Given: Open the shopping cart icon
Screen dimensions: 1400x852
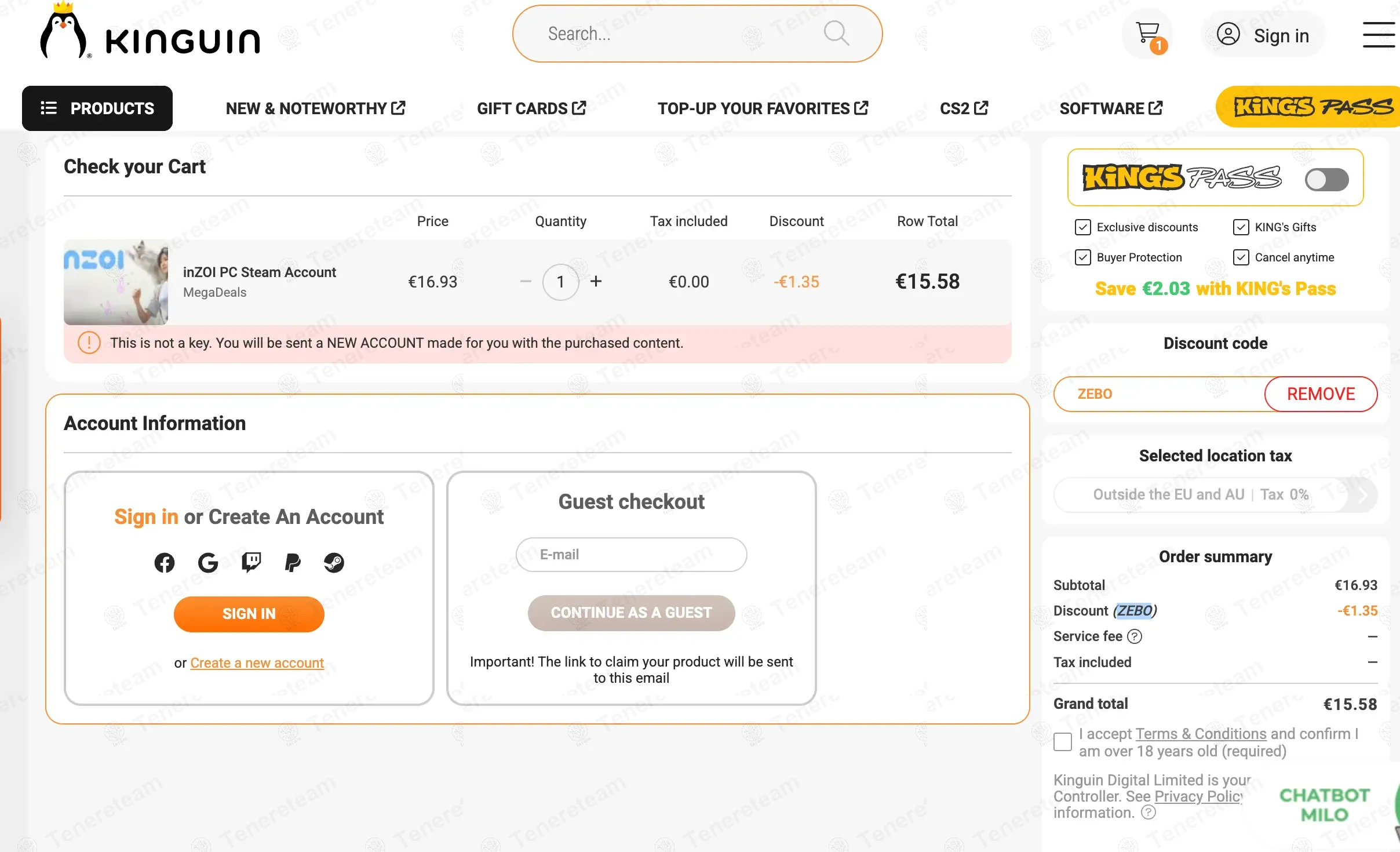Looking at the screenshot, I should pyautogui.click(x=1148, y=34).
